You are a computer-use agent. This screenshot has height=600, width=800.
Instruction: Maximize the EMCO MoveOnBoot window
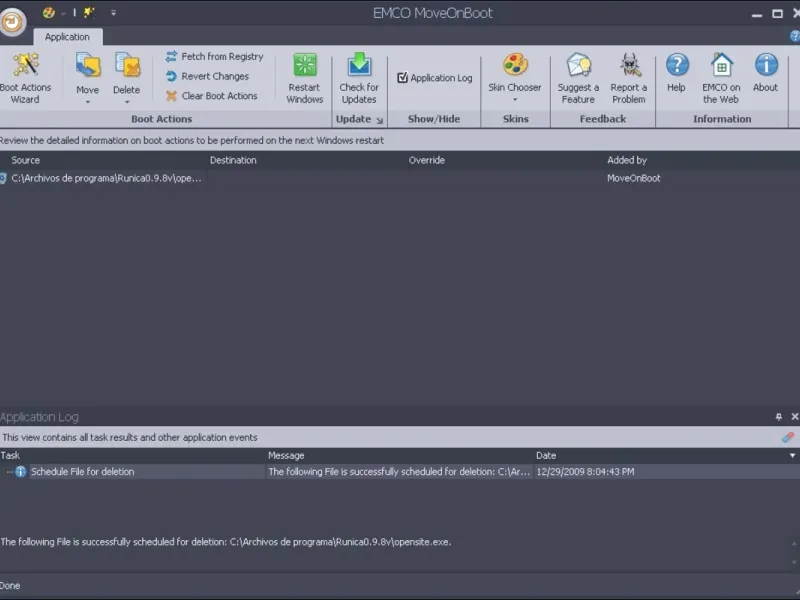(x=777, y=14)
